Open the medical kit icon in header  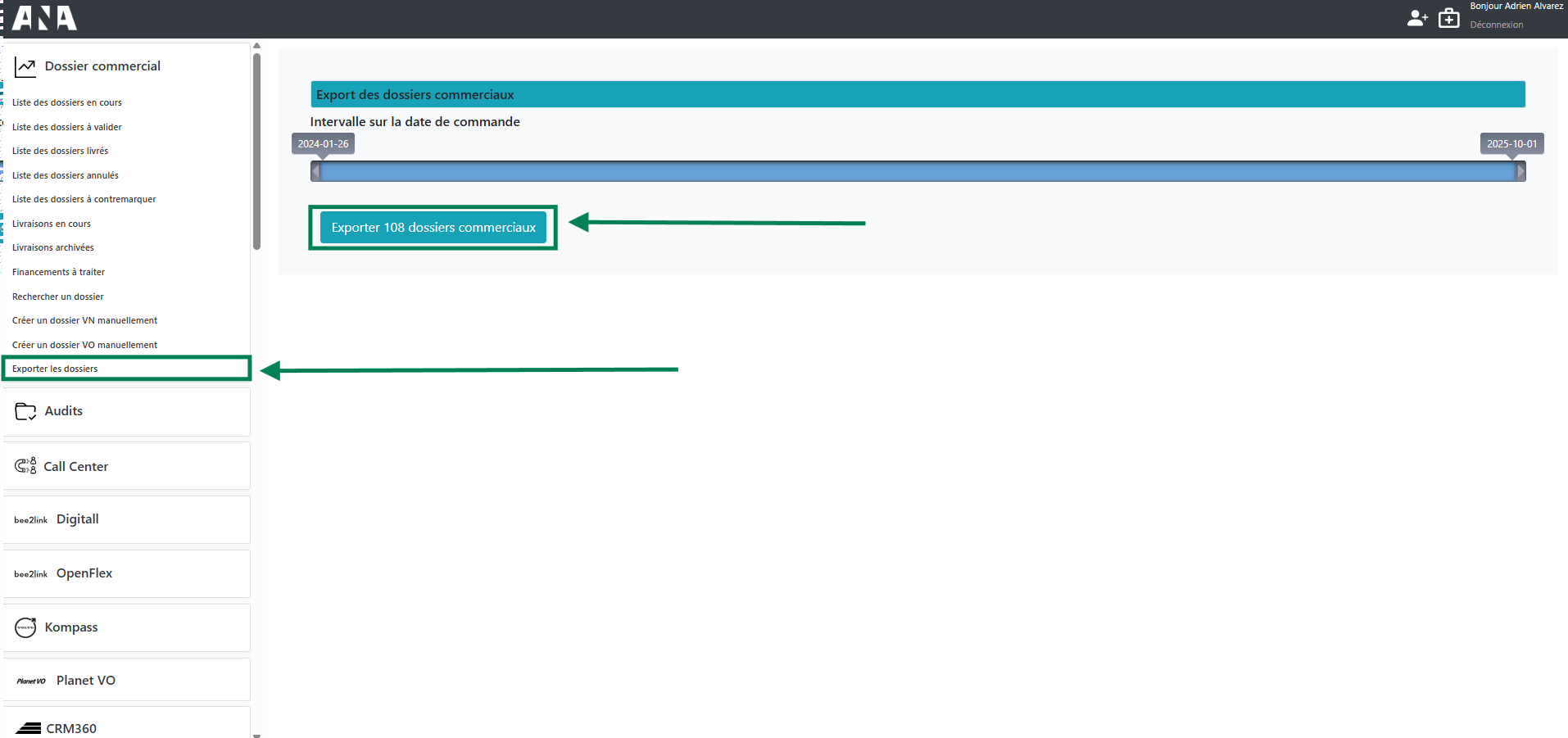pyautogui.click(x=1448, y=18)
